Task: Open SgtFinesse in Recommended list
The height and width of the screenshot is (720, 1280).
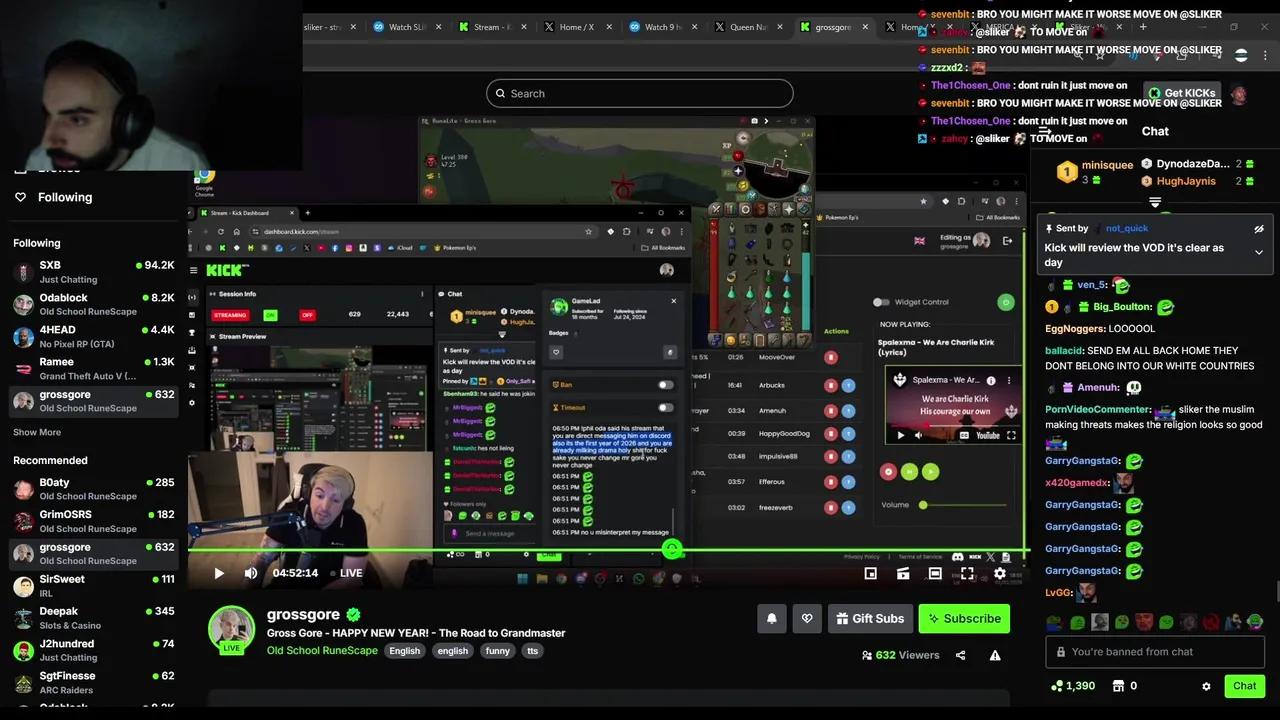Action: (x=94, y=682)
